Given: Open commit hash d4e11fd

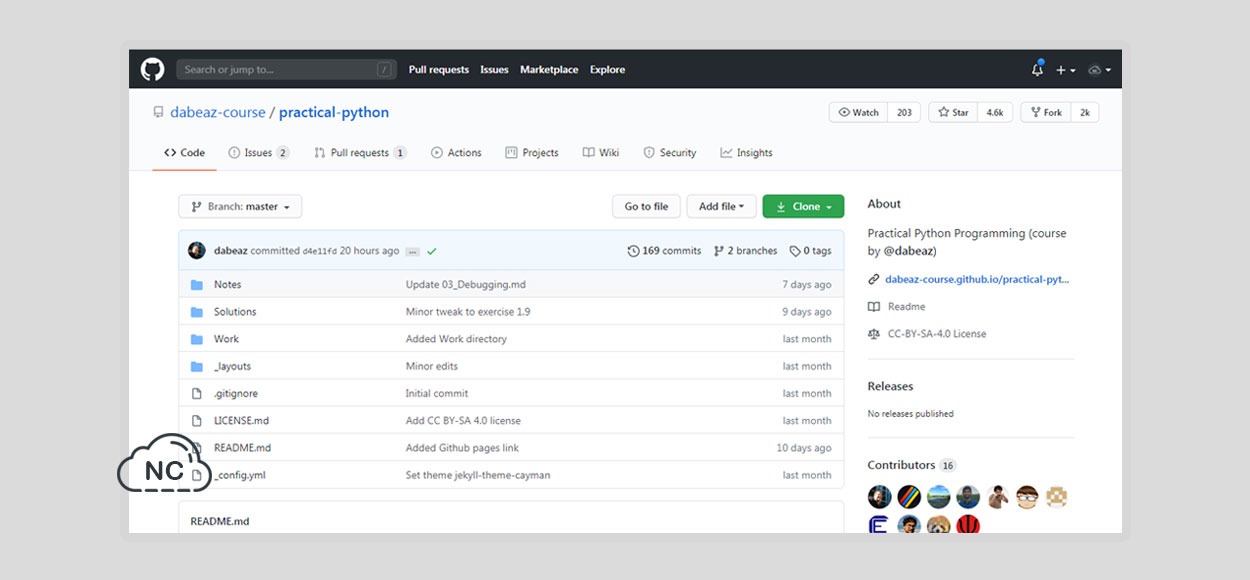Looking at the screenshot, I should [x=320, y=251].
